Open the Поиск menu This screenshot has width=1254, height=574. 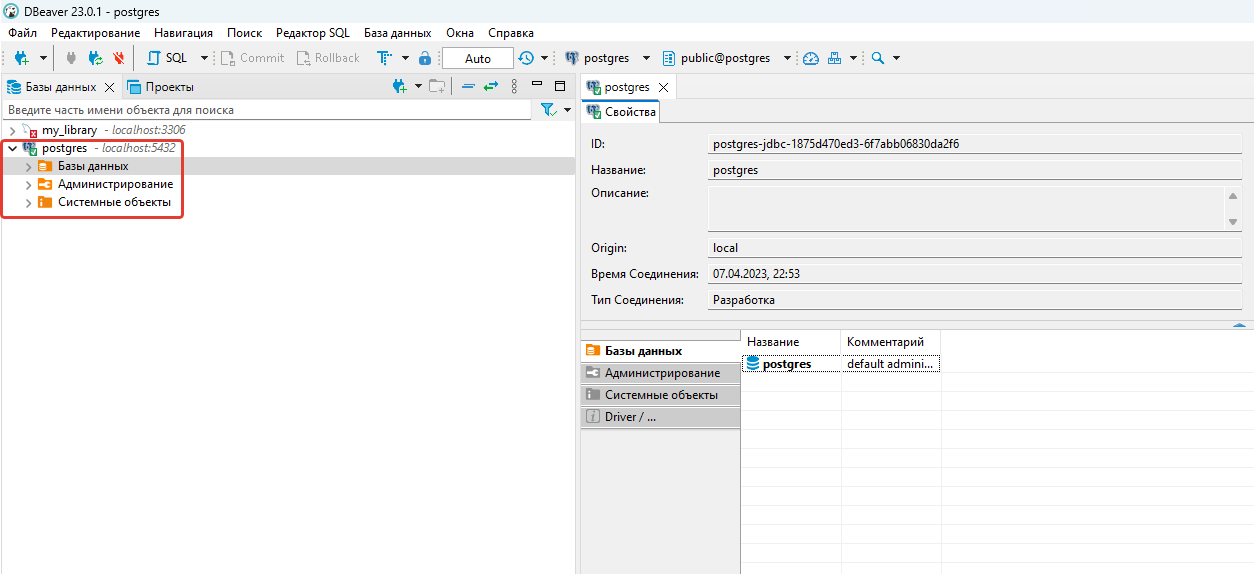click(245, 33)
